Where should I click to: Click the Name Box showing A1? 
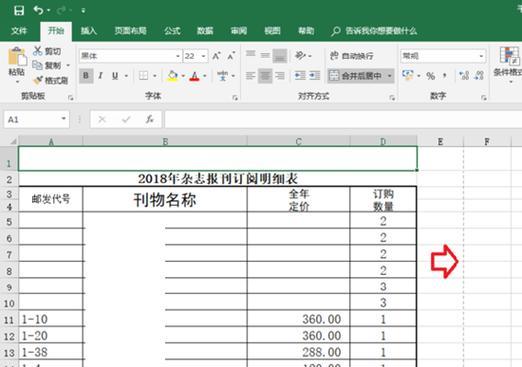coord(37,119)
